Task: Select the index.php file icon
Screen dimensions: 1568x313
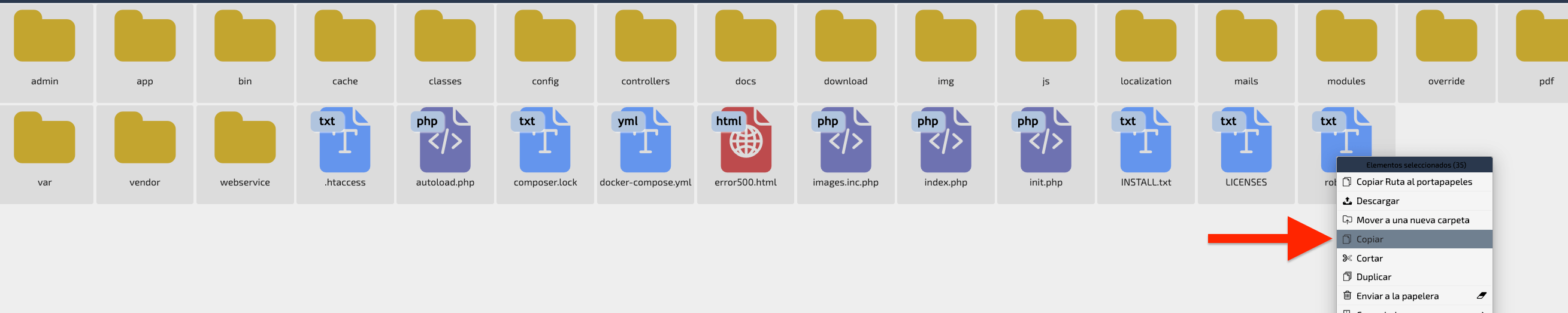Action: coord(945,140)
